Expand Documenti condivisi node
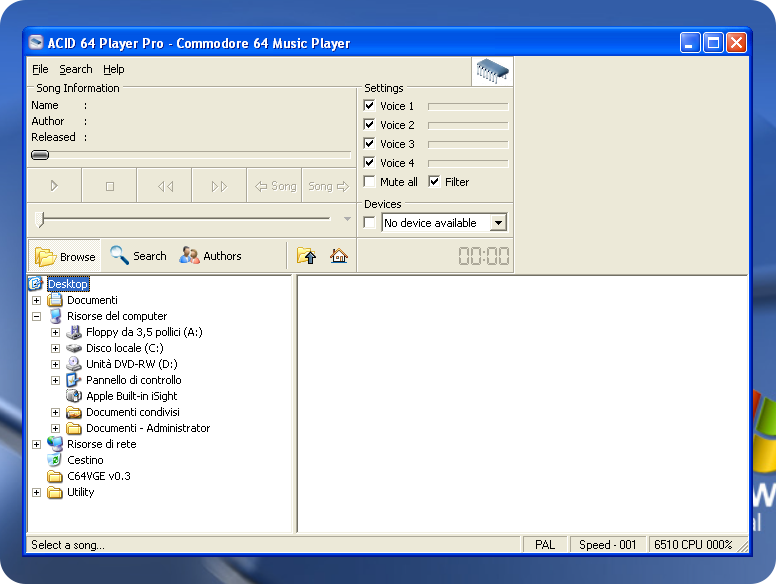Image resolution: width=776 pixels, height=584 pixels. pyautogui.click(x=55, y=412)
